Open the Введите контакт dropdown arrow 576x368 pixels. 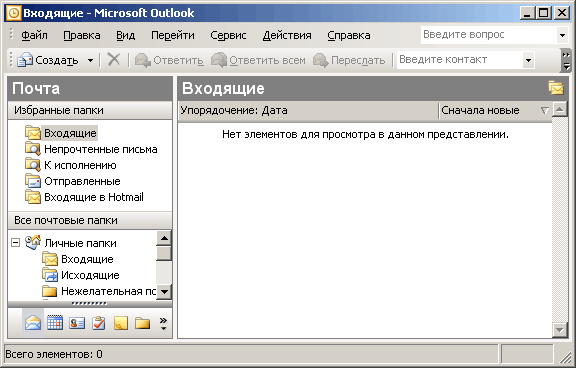(528, 60)
